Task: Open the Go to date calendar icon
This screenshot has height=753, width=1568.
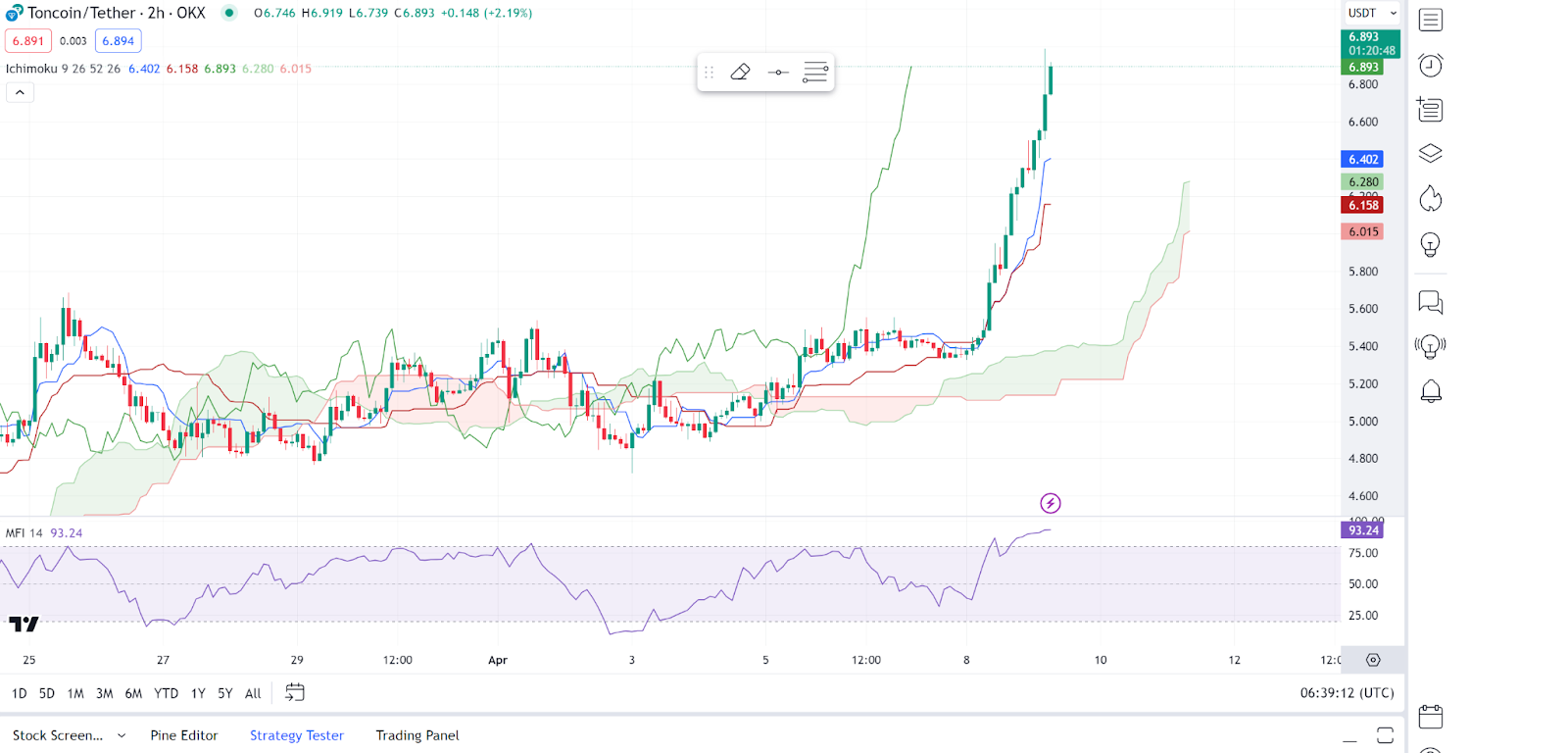Action: (x=295, y=692)
